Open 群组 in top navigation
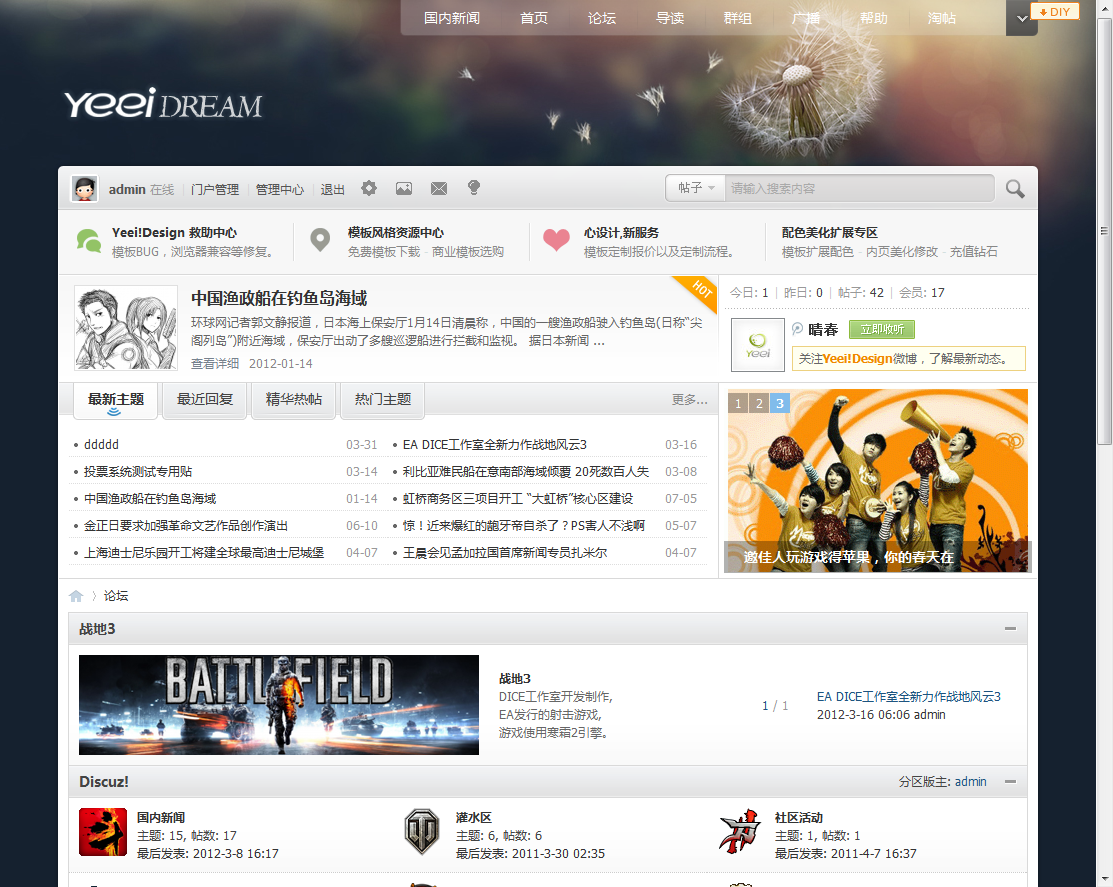Image resolution: width=1113 pixels, height=887 pixels. tap(738, 18)
